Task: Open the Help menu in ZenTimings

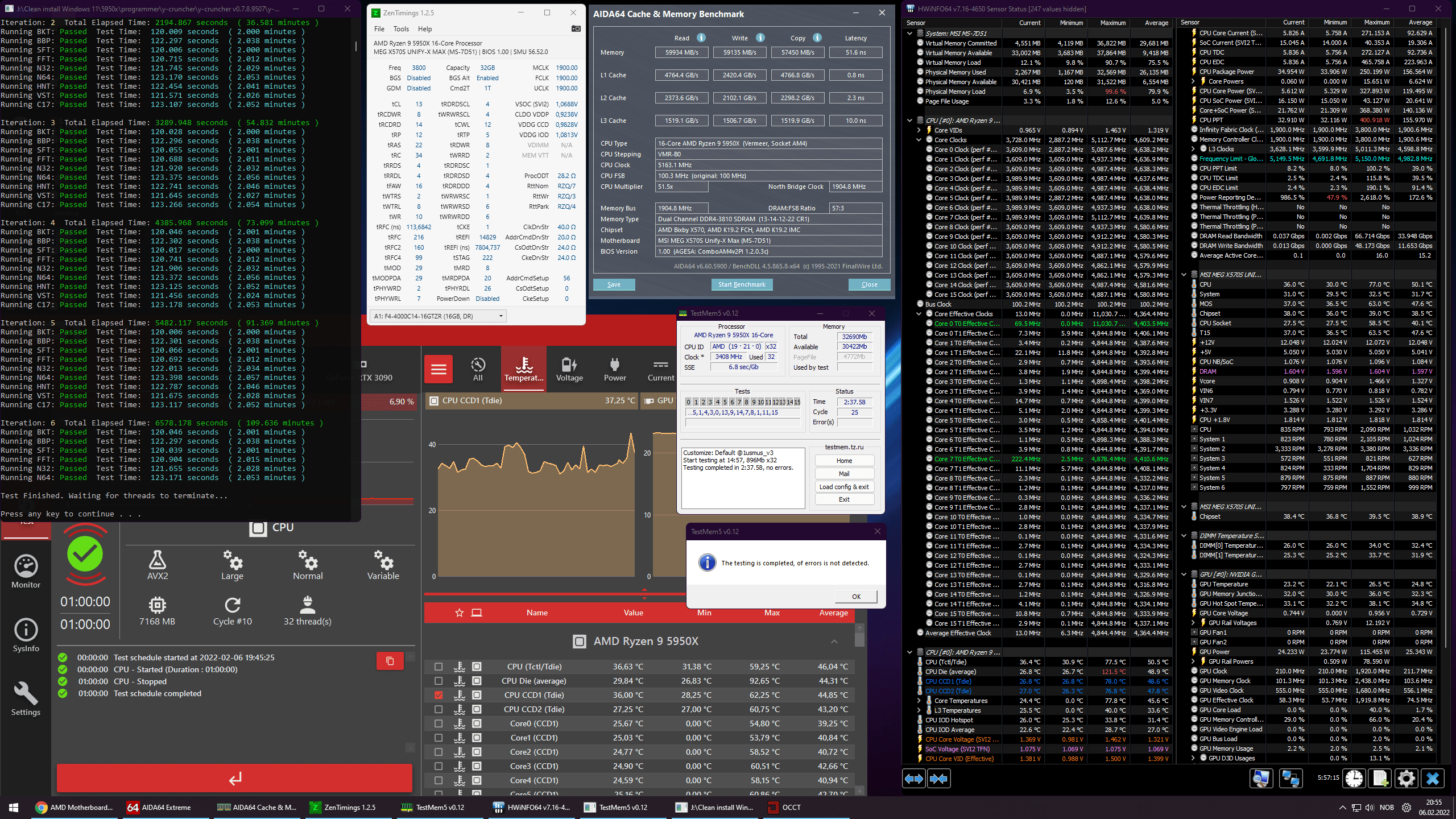Action: (x=424, y=29)
